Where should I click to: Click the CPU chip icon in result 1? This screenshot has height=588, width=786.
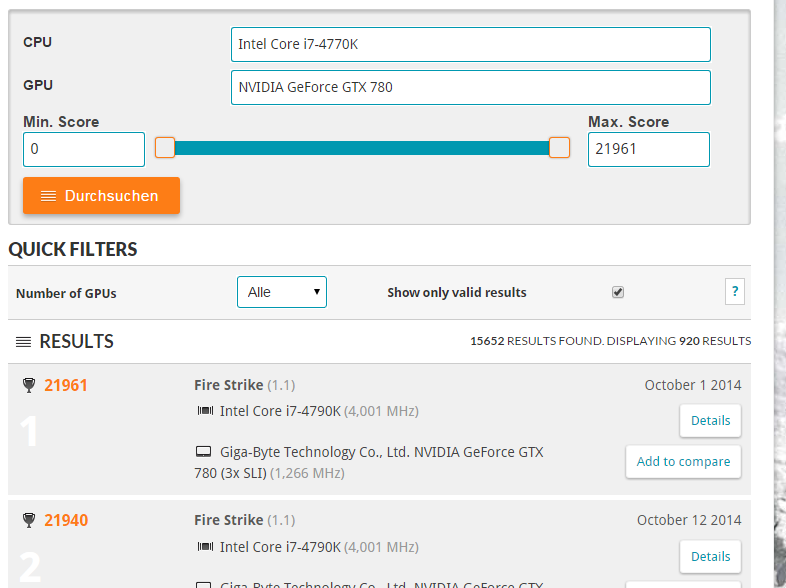[x=205, y=411]
